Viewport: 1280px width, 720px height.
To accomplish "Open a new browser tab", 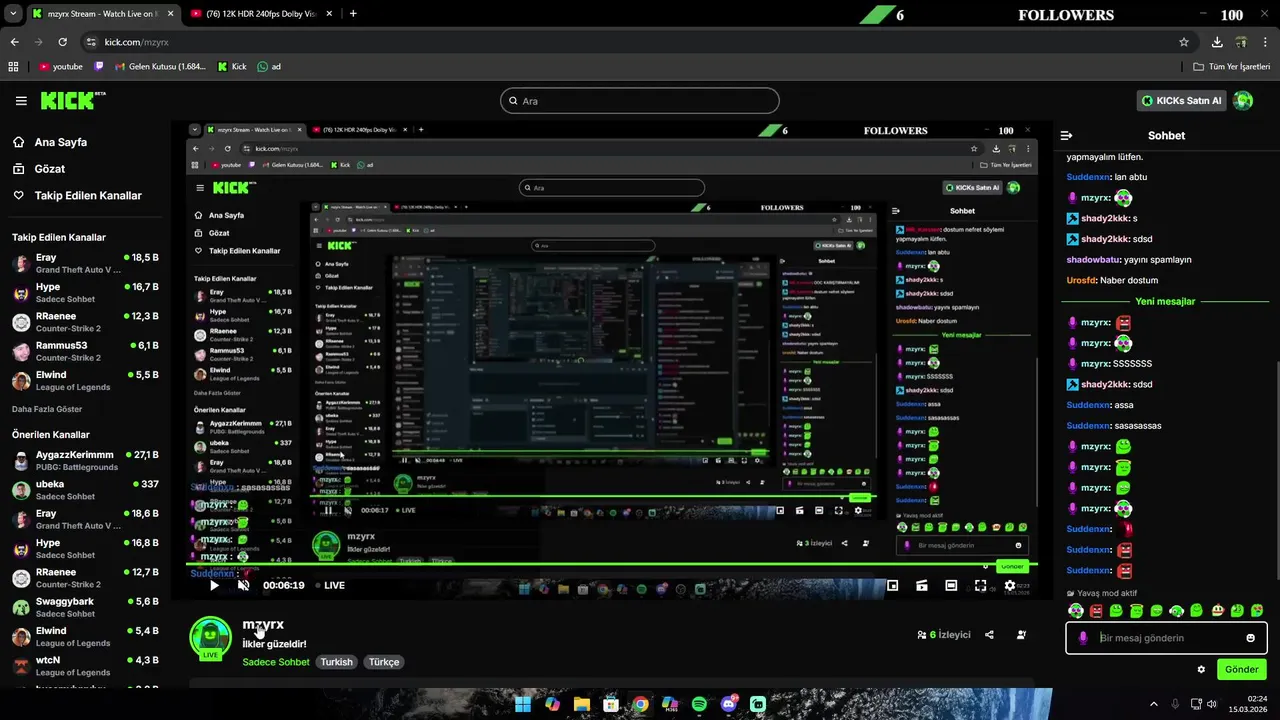I will click(x=353, y=14).
